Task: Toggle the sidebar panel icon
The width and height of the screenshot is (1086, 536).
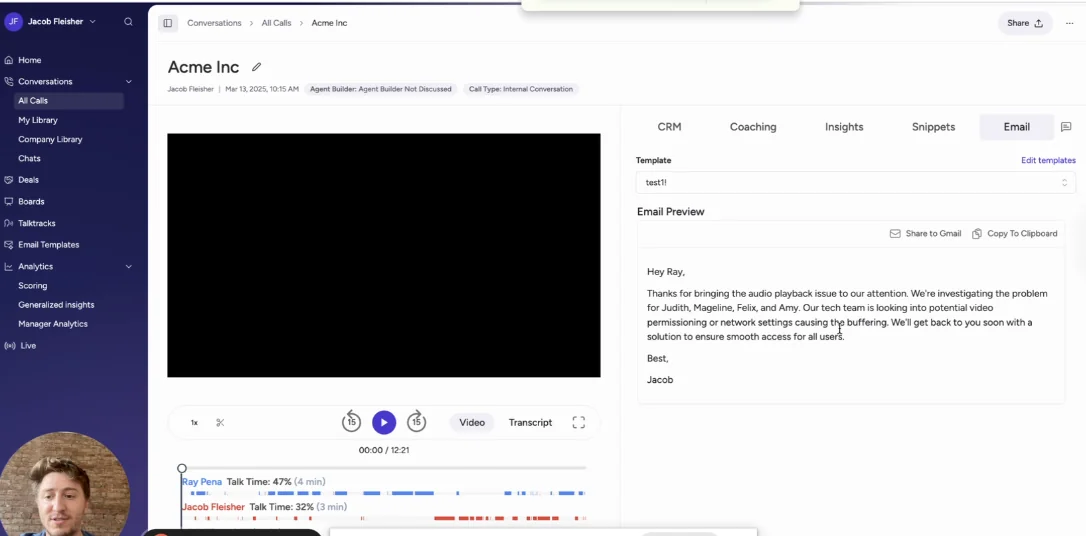Action: 168,23
